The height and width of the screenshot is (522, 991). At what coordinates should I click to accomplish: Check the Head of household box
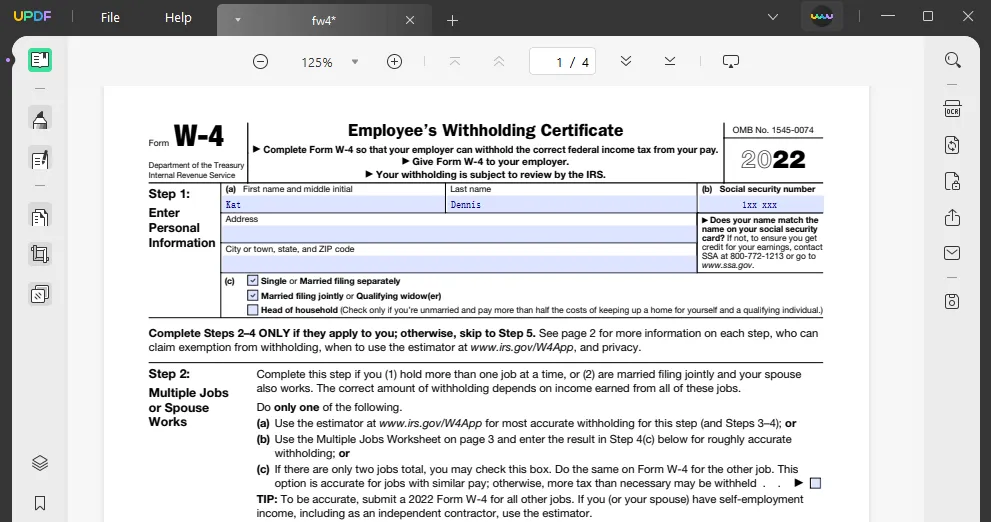coord(253,310)
